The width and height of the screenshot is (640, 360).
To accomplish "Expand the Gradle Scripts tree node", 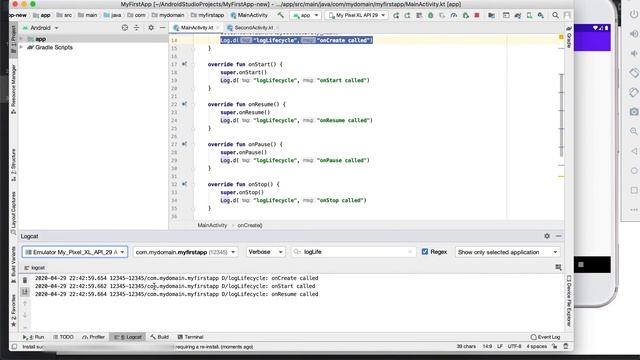I will pyautogui.click(x=21, y=47).
